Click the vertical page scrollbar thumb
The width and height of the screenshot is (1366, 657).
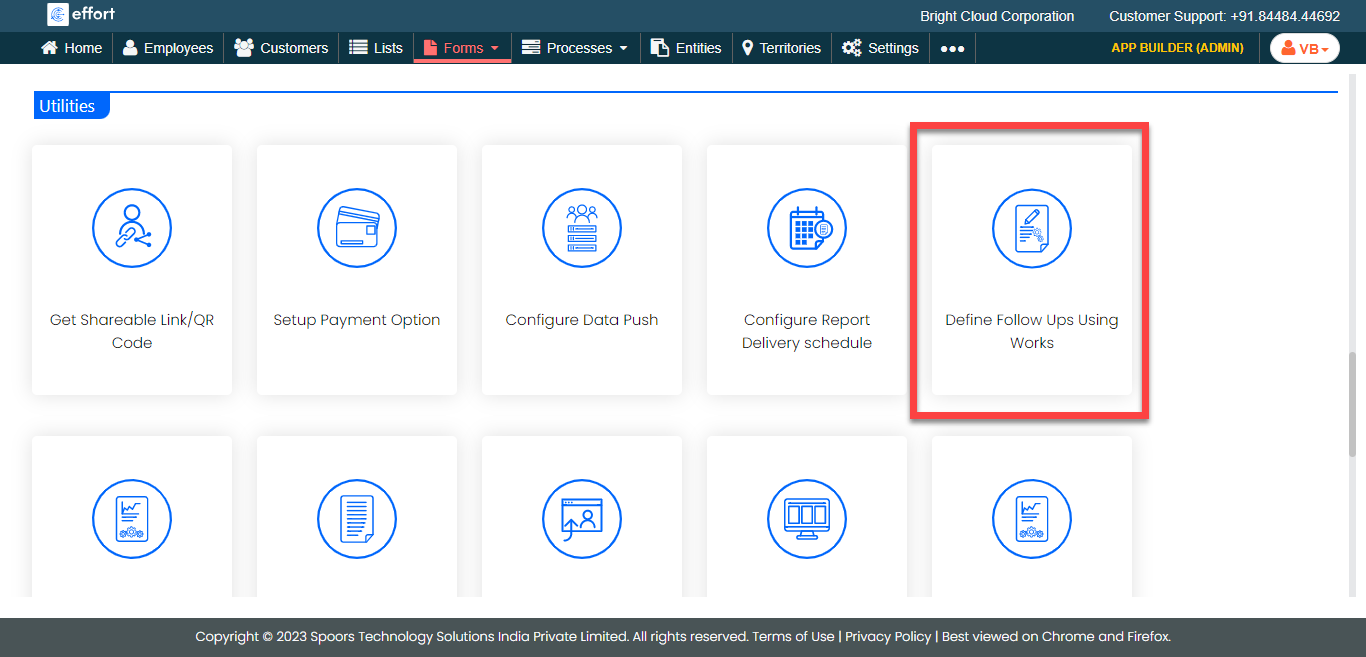pyautogui.click(x=1353, y=402)
